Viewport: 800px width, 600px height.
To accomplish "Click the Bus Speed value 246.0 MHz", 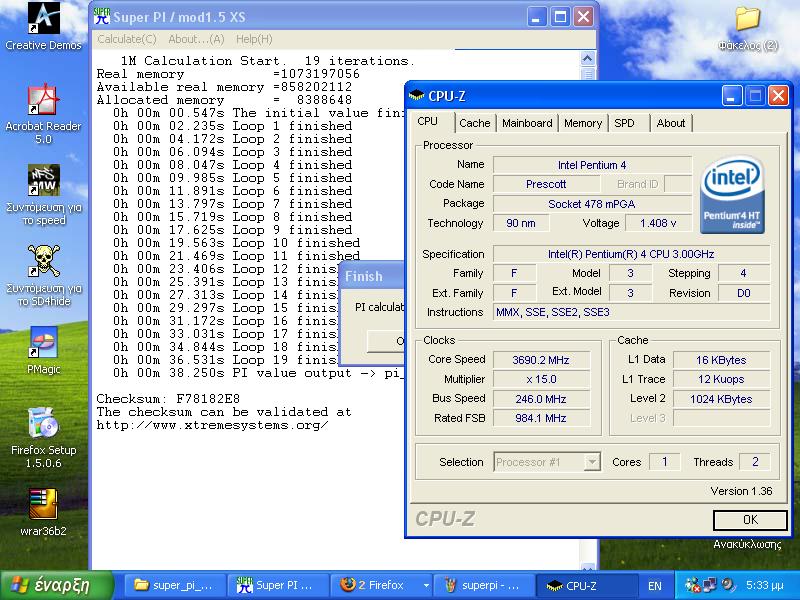I will [541, 399].
